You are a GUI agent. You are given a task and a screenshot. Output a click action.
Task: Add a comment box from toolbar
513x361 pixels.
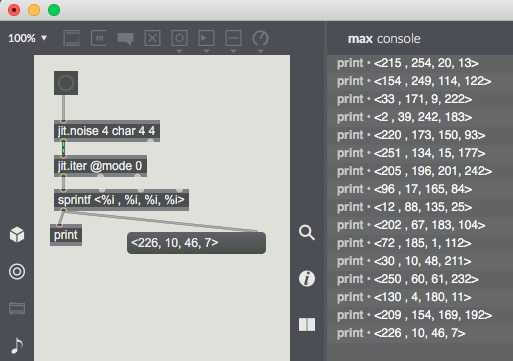tap(126, 39)
